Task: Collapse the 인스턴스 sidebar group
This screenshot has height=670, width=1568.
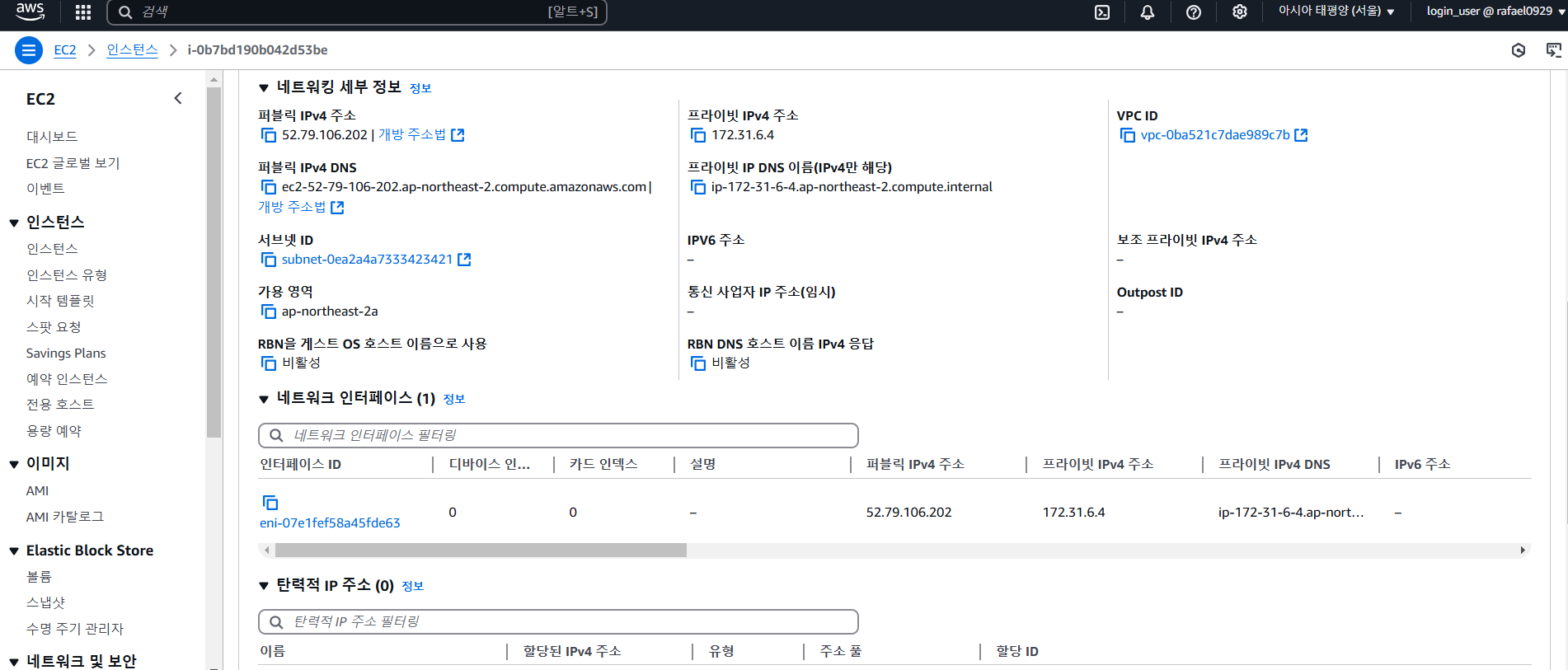Action: (x=14, y=223)
